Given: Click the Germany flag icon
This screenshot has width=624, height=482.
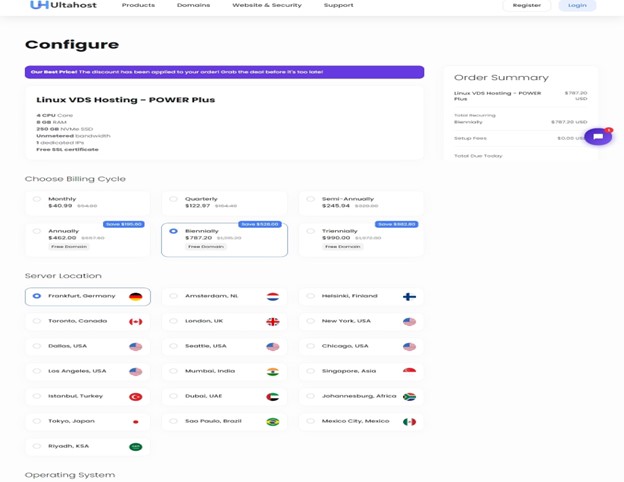Looking at the screenshot, I should tap(136, 297).
